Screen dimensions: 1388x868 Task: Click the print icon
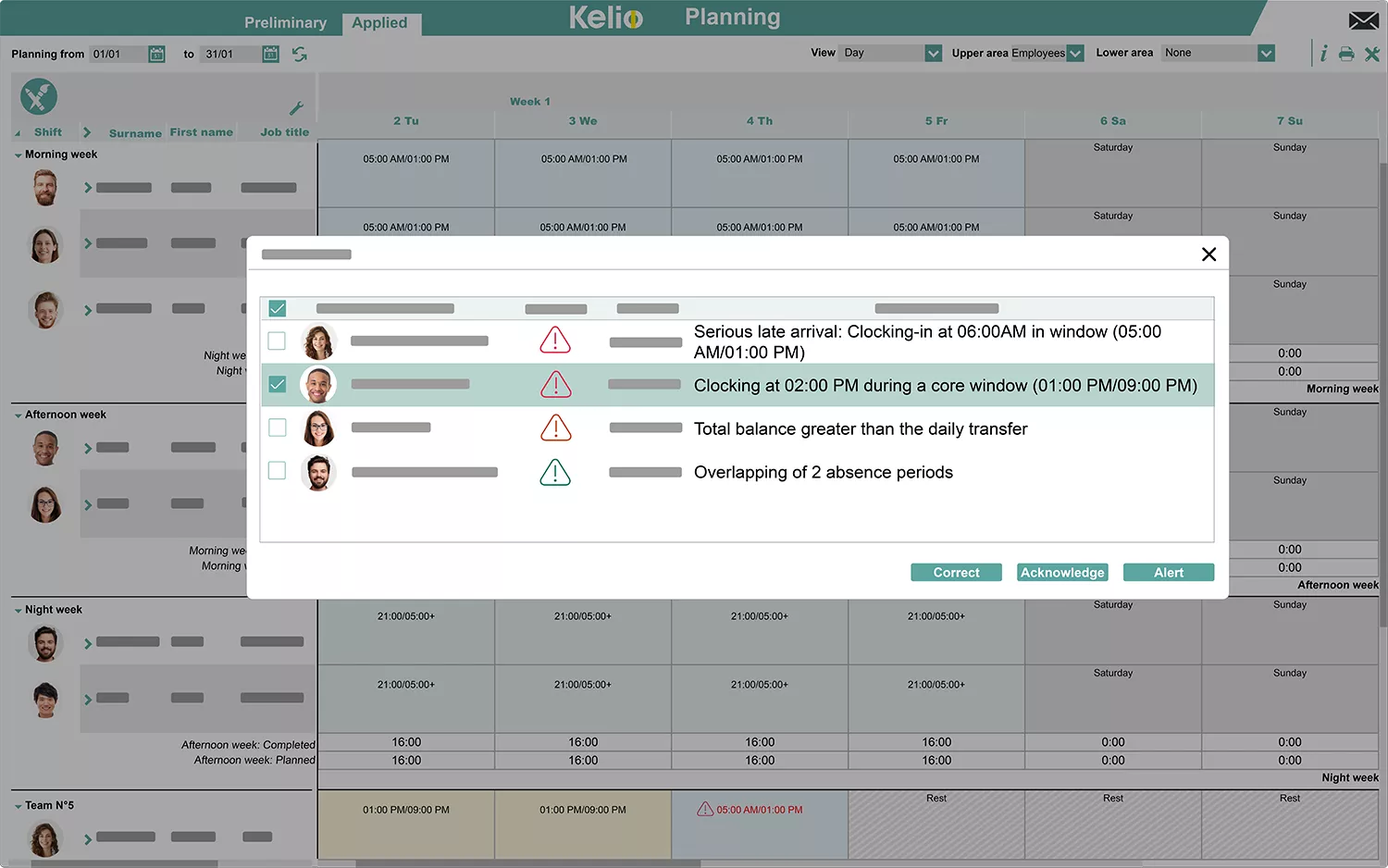click(x=1347, y=53)
